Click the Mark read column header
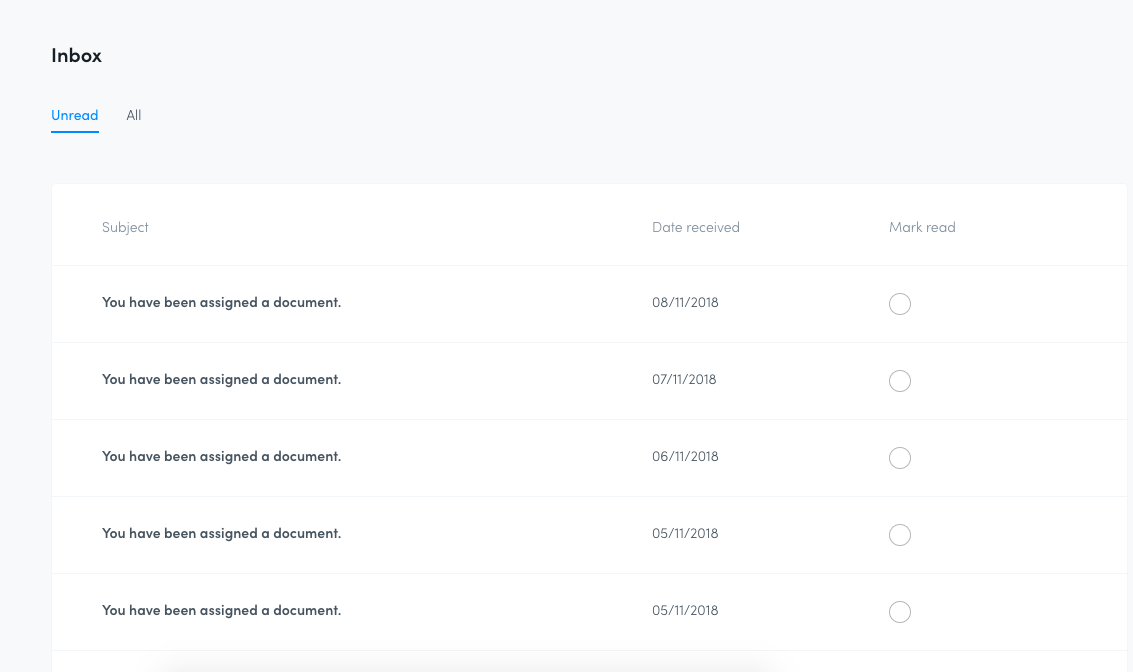Image resolution: width=1133 pixels, height=672 pixels. (x=922, y=228)
